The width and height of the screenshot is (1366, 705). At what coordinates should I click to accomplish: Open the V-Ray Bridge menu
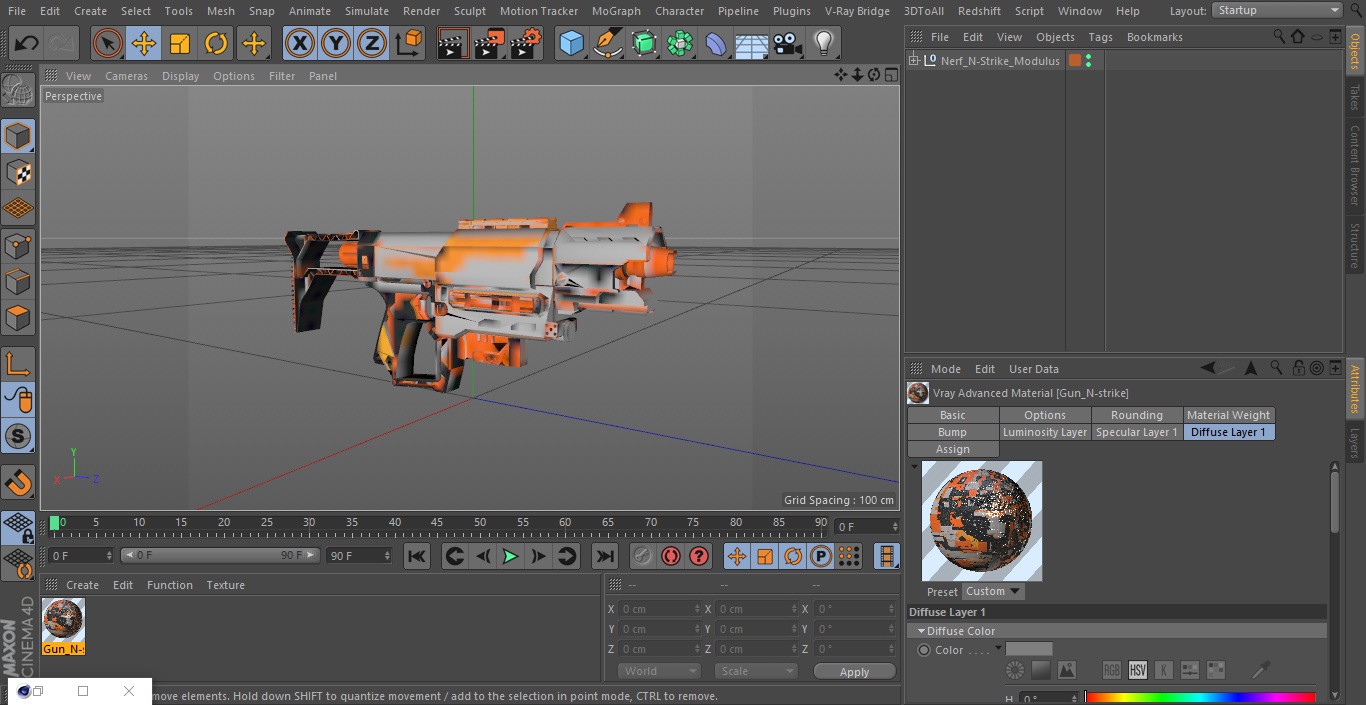click(x=857, y=11)
